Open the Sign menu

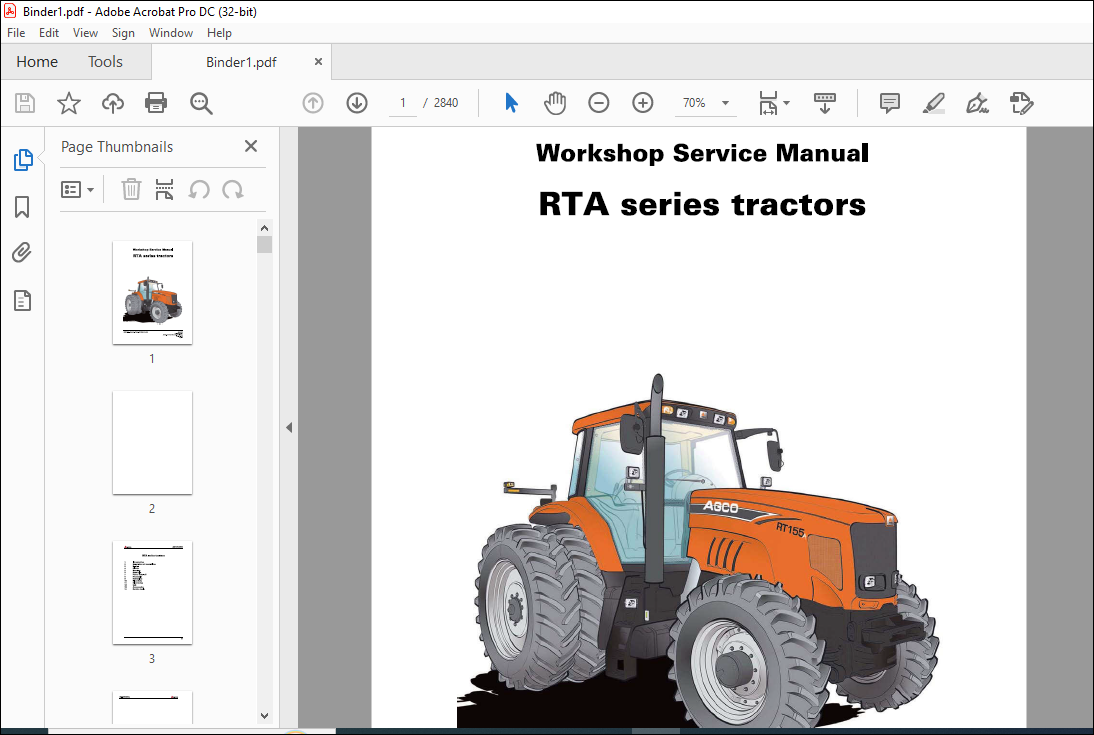(x=123, y=33)
